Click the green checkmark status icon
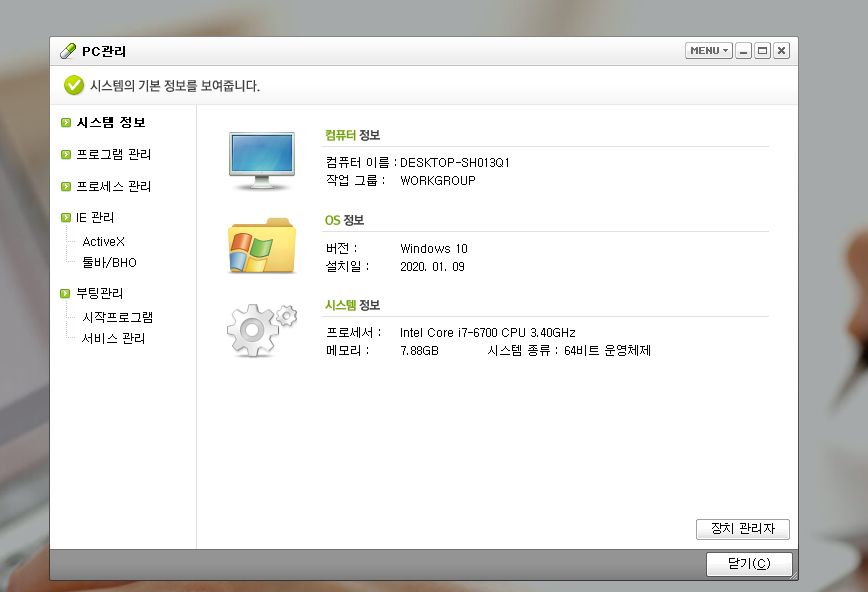This screenshot has width=868, height=592. click(74, 85)
